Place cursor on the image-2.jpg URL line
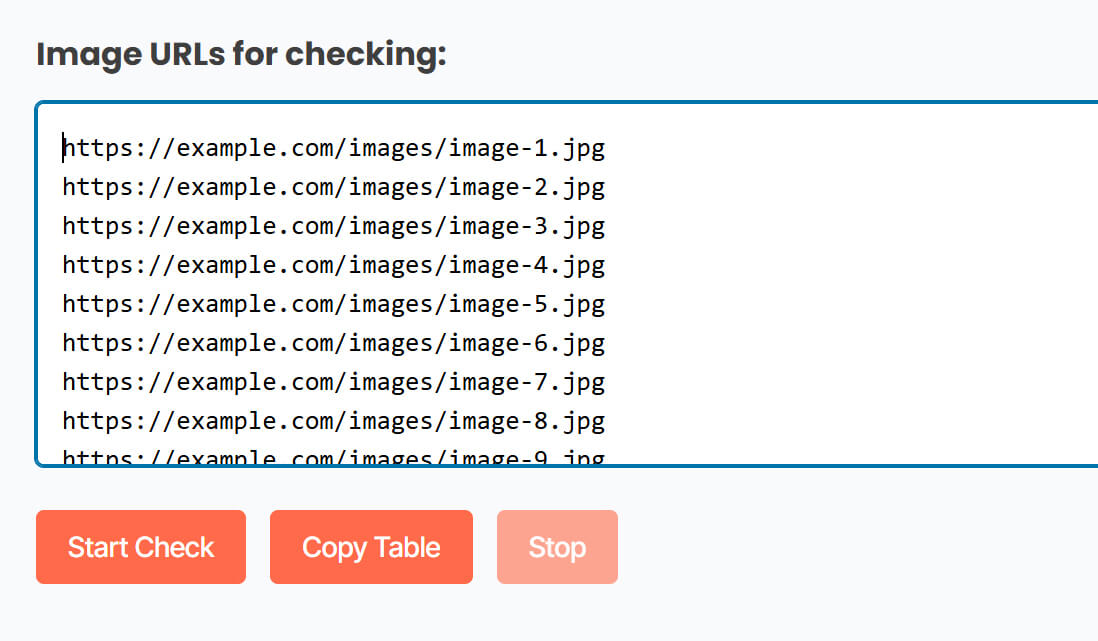1098x641 pixels. coord(333,186)
